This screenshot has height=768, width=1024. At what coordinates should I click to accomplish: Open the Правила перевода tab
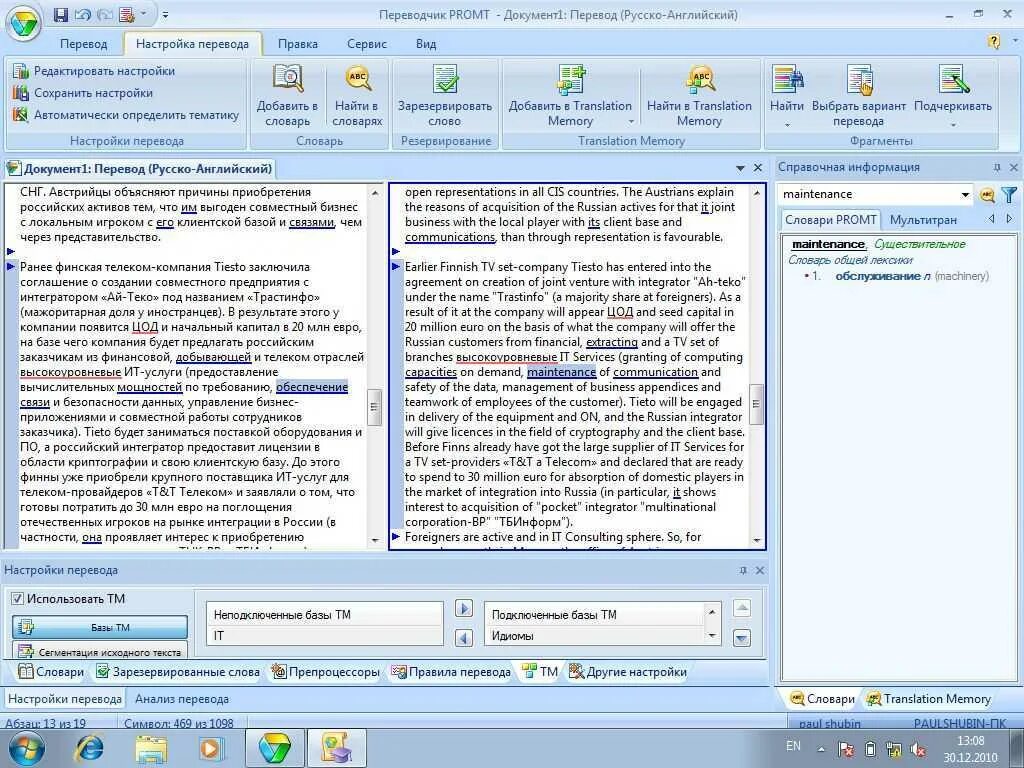coord(451,671)
